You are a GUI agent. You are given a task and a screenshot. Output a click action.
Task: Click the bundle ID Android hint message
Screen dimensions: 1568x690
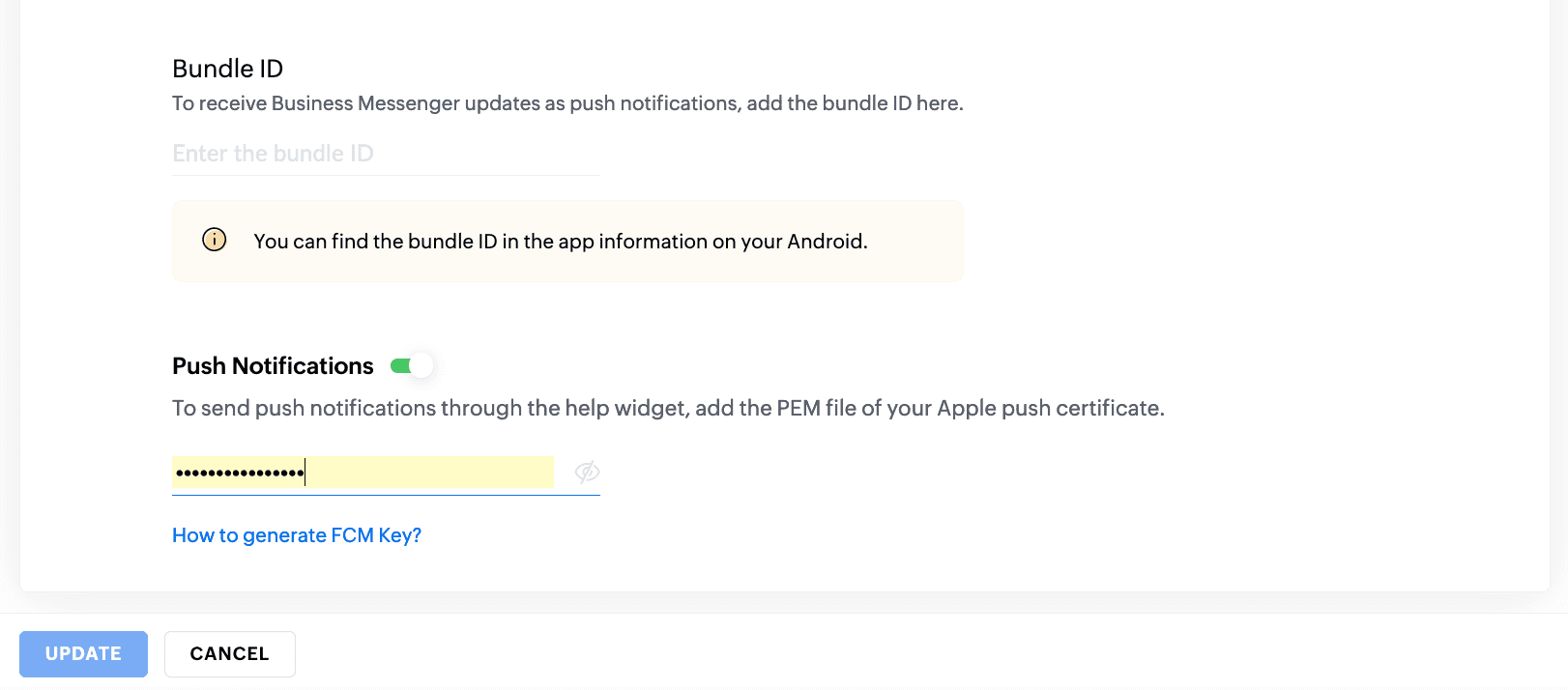[x=560, y=242]
